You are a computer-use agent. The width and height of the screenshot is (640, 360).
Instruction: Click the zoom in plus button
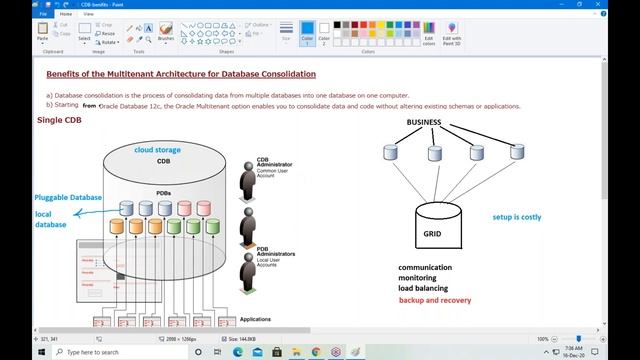coord(603,339)
